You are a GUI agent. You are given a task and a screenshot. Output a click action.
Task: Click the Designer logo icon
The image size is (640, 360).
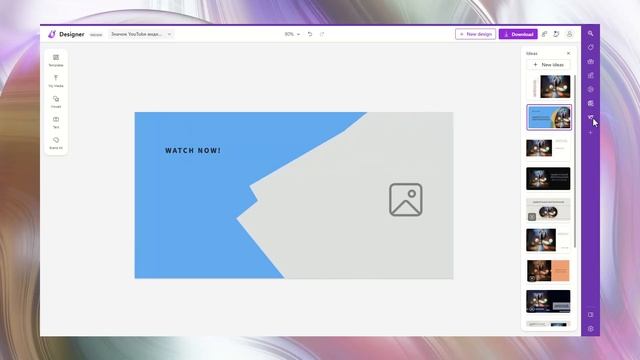click(x=52, y=34)
